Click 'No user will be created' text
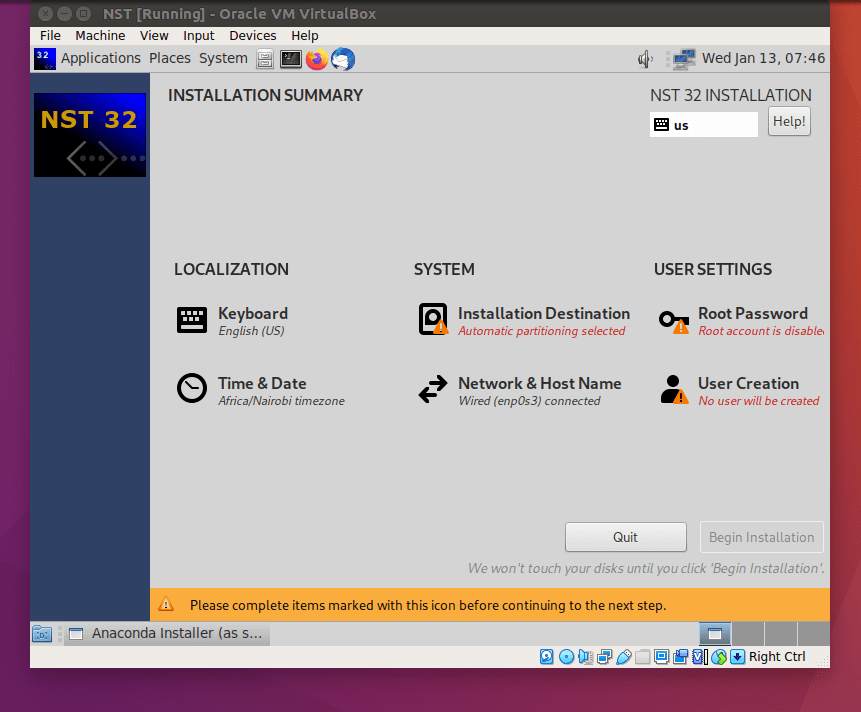The image size is (861, 712). click(x=758, y=401)
